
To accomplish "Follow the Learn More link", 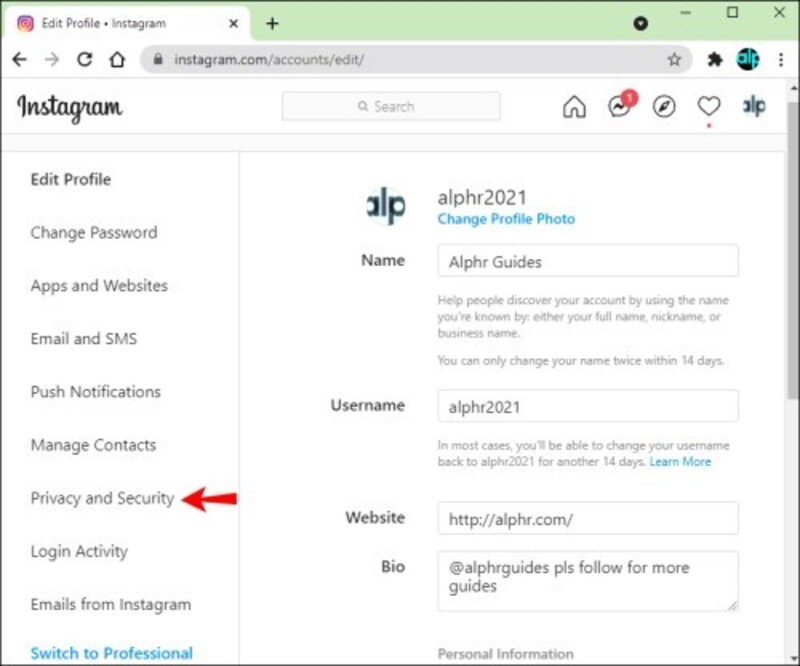I will 680,462.
